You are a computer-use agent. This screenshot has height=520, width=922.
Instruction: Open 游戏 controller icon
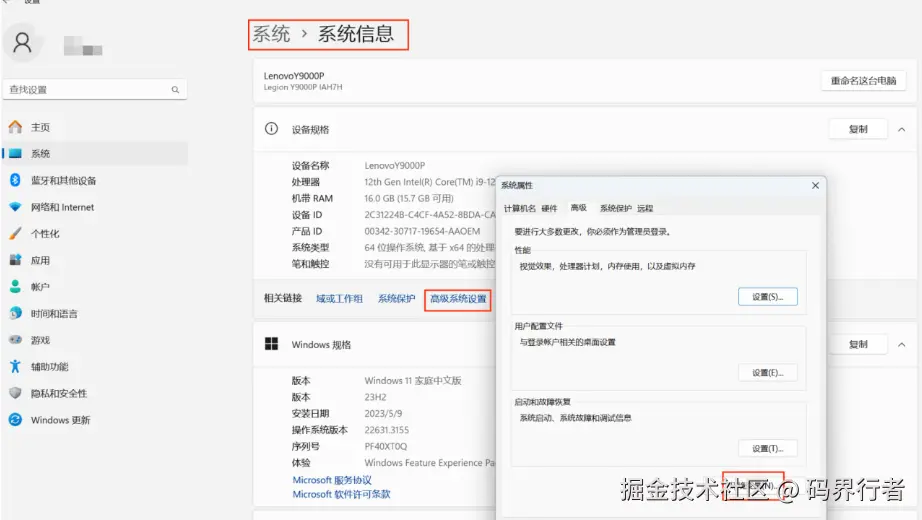[15, 340]
